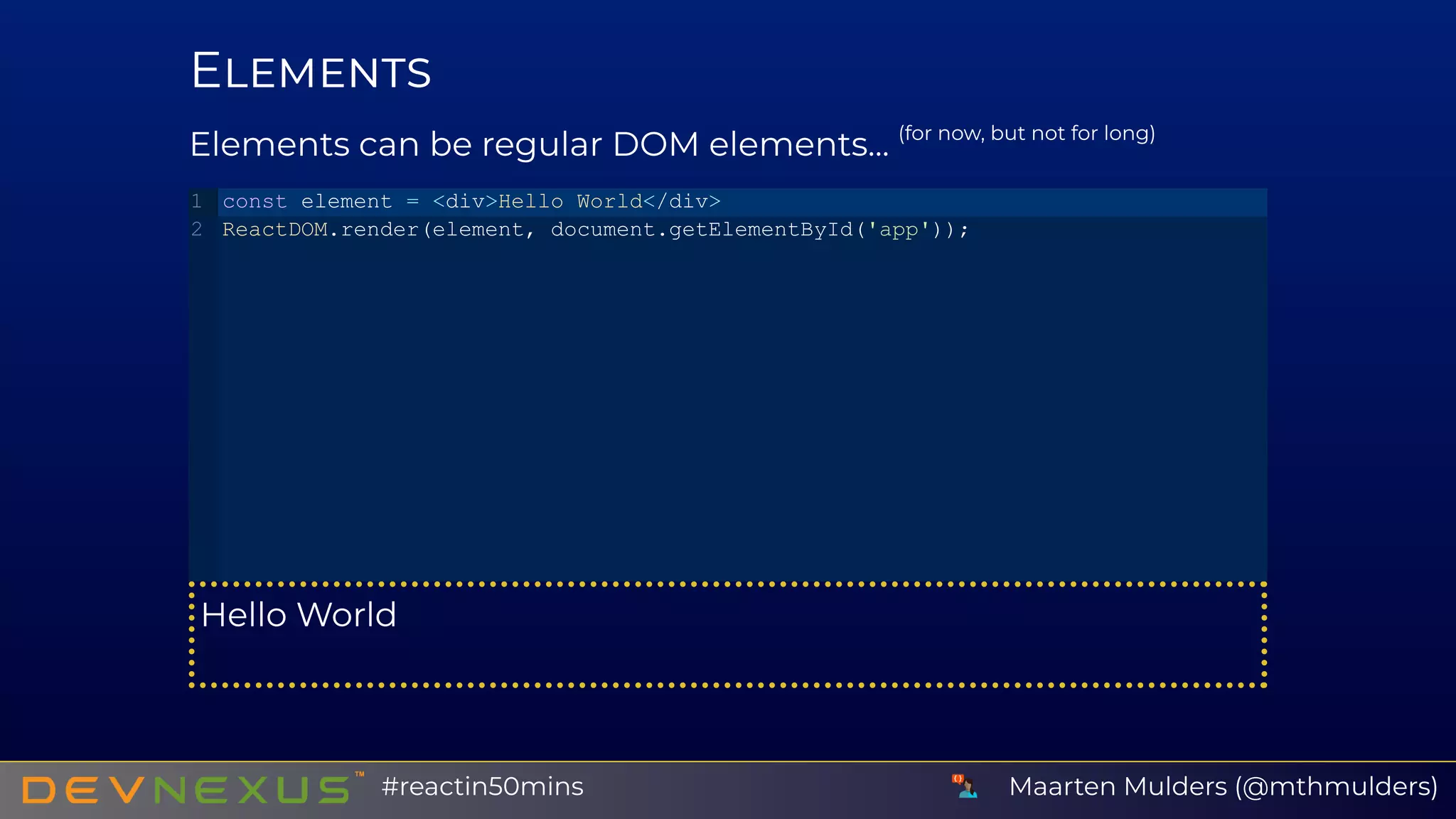Click code line 1 'const element' statement
The width and height of the screenshot is (1456, 819).
[471, 202]
